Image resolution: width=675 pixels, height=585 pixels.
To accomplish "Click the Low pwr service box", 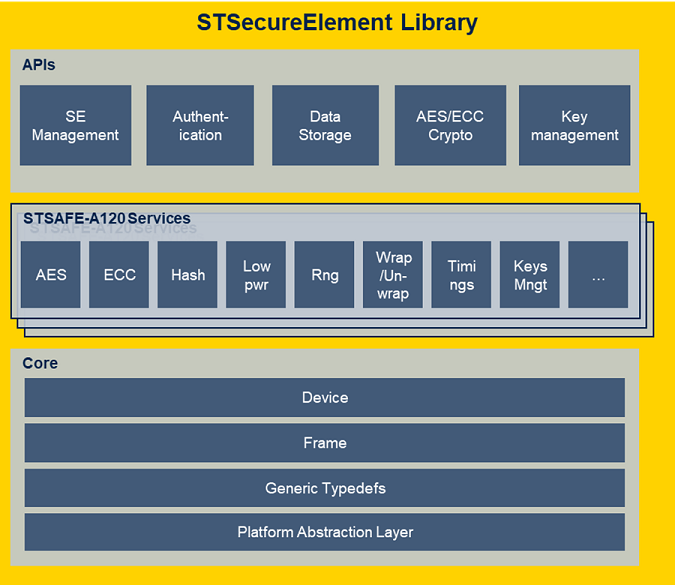I will pos(256,274).
